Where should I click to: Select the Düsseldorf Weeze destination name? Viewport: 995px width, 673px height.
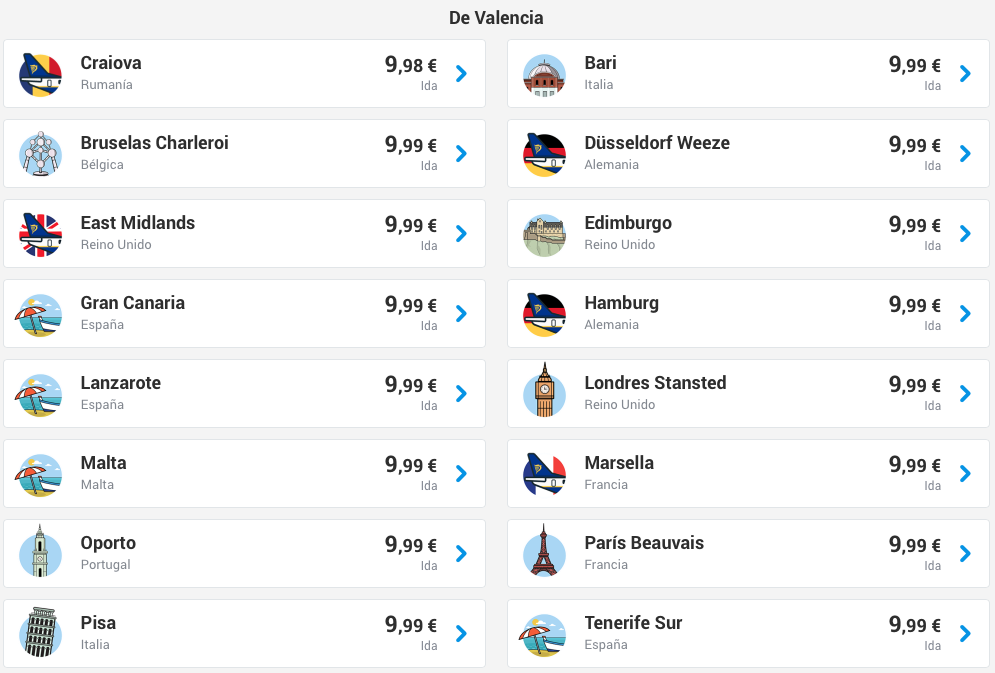657,143
